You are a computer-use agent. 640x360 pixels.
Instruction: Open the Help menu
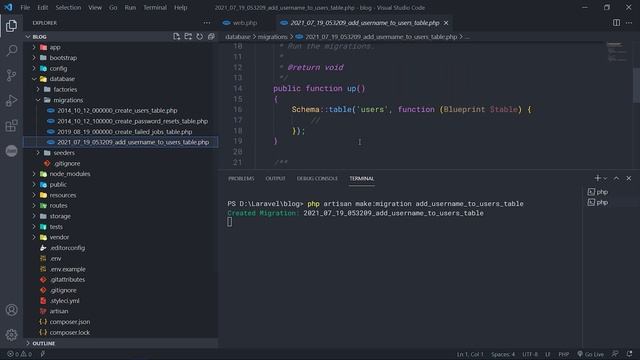coord(180,7)
